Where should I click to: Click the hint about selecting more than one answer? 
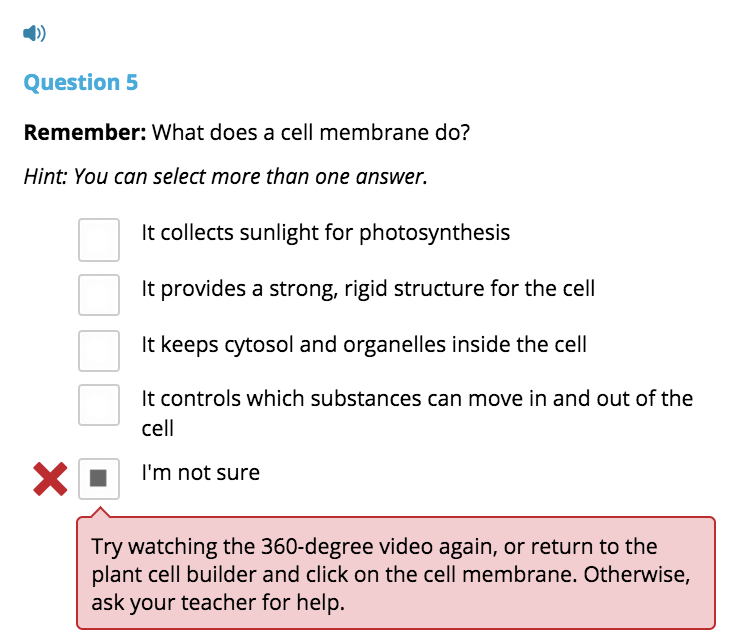pos(226,177)
